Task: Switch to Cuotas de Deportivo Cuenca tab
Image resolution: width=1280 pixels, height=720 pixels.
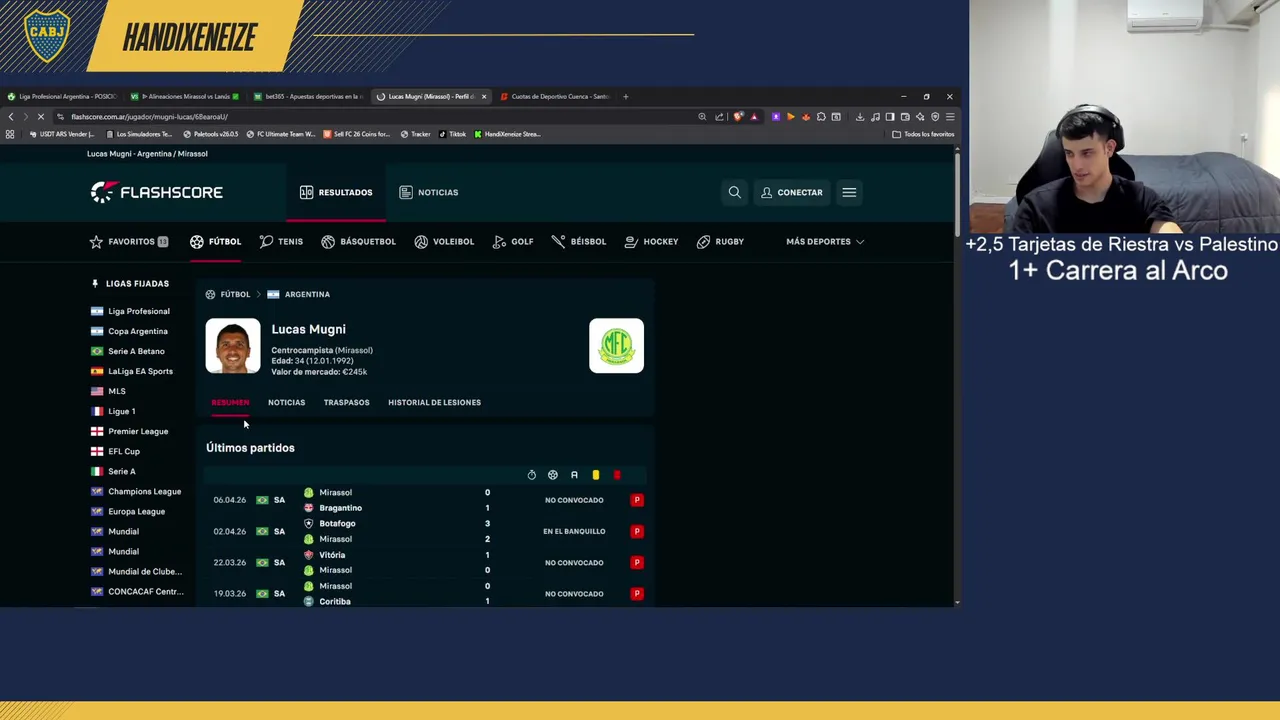Action: point(554,97)
